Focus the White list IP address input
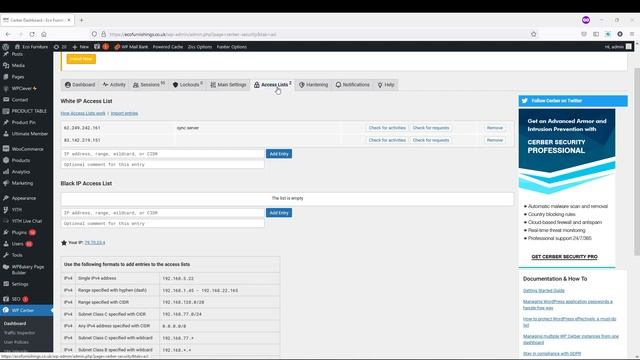The width and height of the screenshot is (640, 360). pyautogui.click(x=162, y=154)
